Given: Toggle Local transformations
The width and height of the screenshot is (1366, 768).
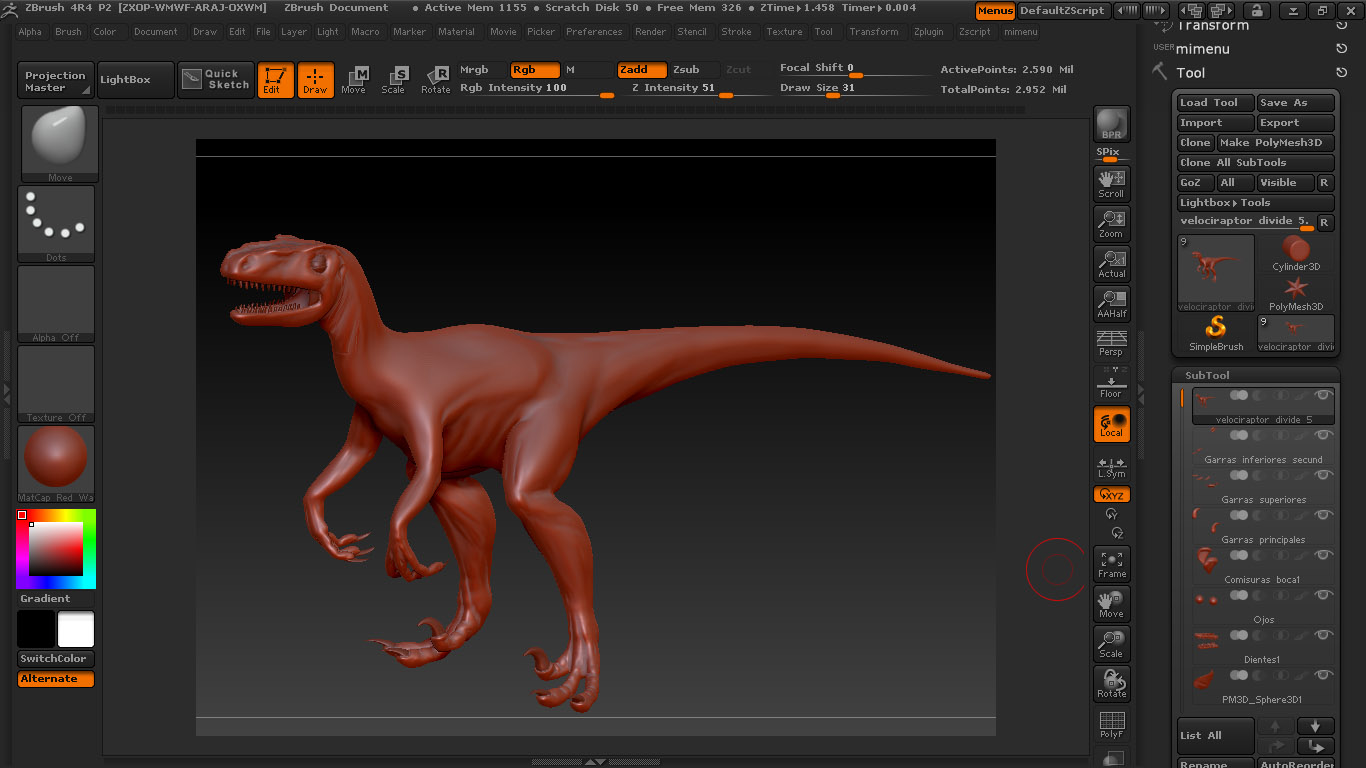Looking at the screenshot, I should (1111, 423).
